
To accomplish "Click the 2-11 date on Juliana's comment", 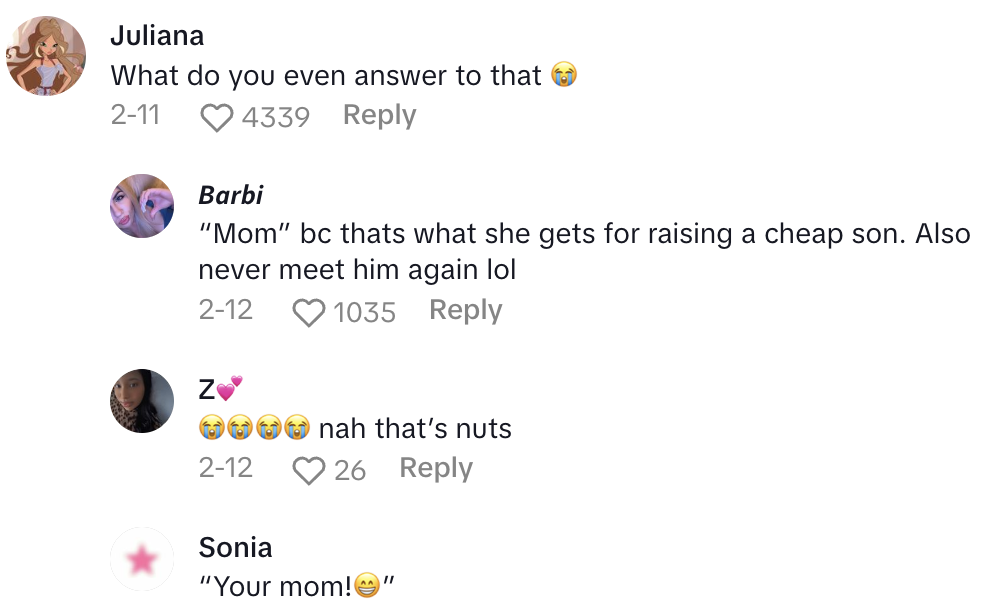I will [x=135, y=116].
